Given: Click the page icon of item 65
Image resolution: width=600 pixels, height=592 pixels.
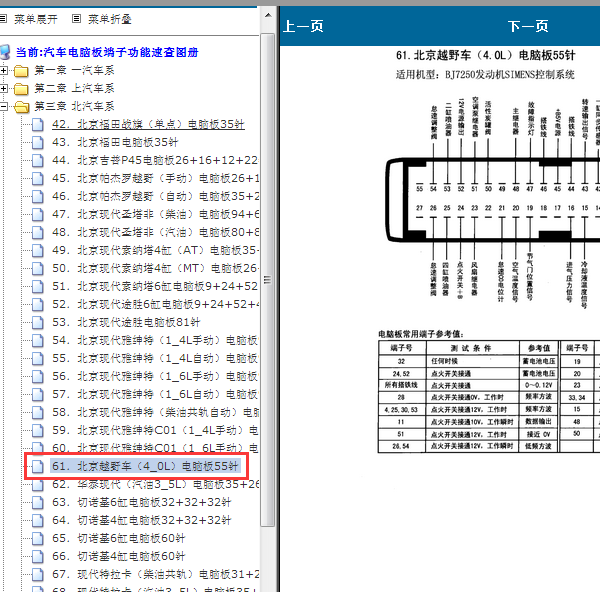Looking at the screenshot, I should (x=38, y=538).
